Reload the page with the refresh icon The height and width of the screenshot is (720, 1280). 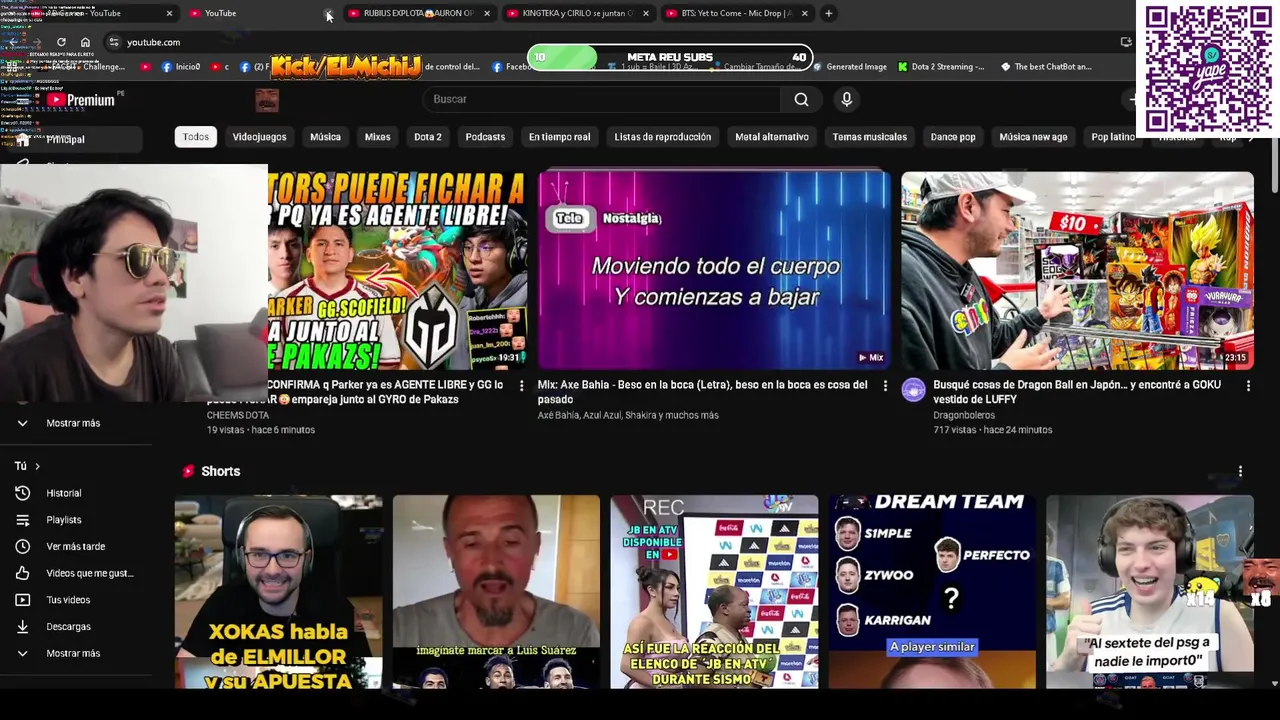(x=61, y=42)
